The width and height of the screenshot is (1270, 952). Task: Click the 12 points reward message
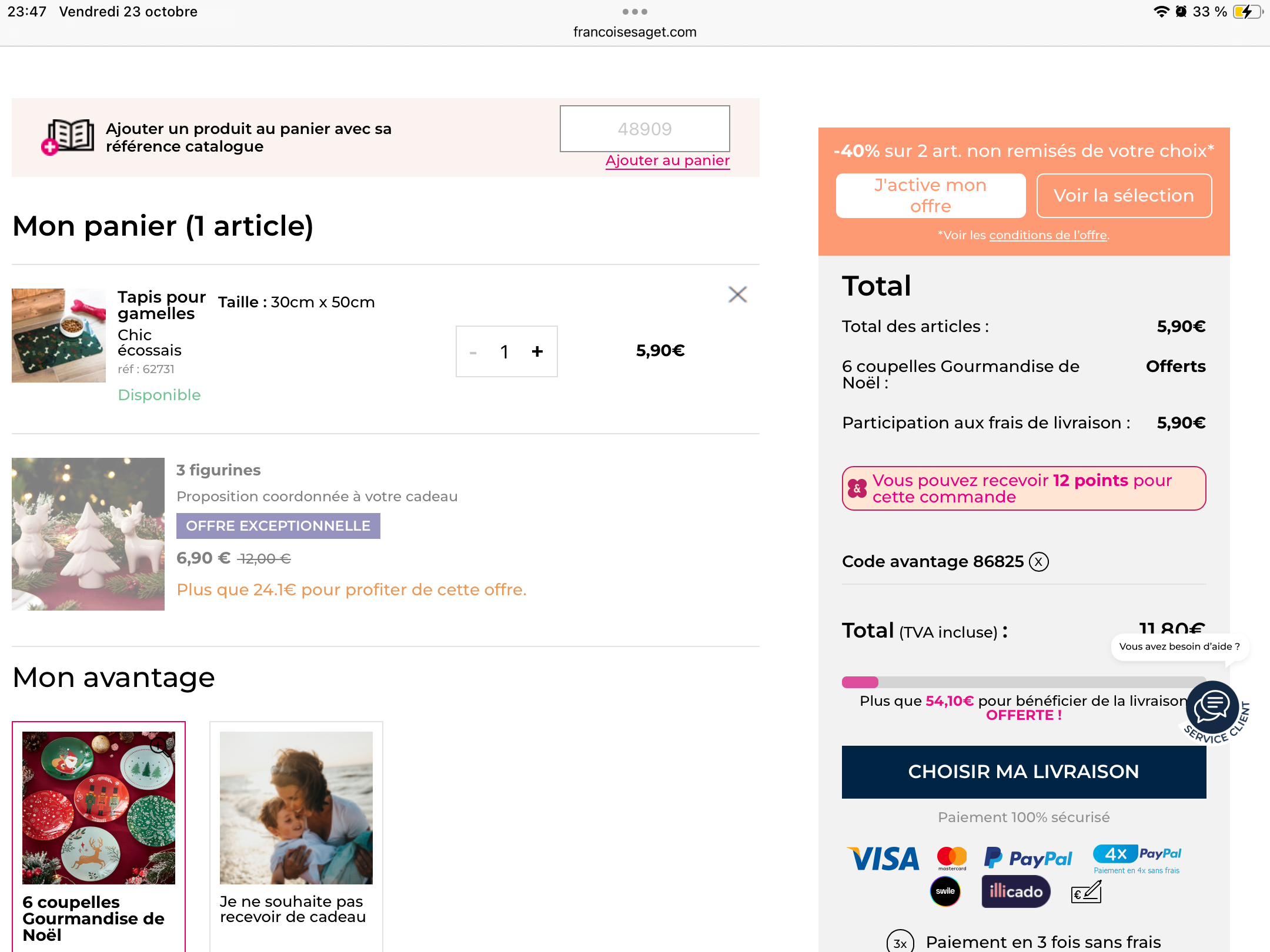(1024, 488)
